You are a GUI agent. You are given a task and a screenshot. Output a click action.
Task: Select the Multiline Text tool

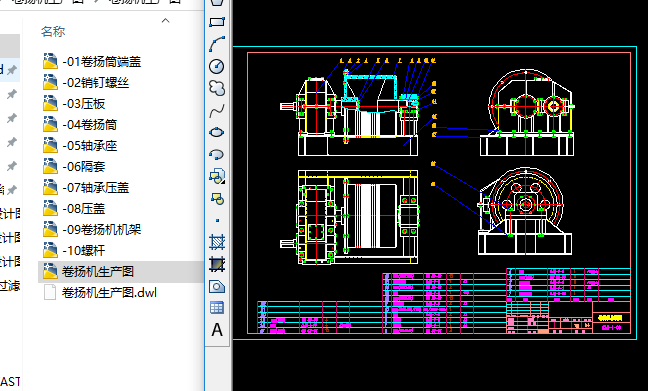217,330
